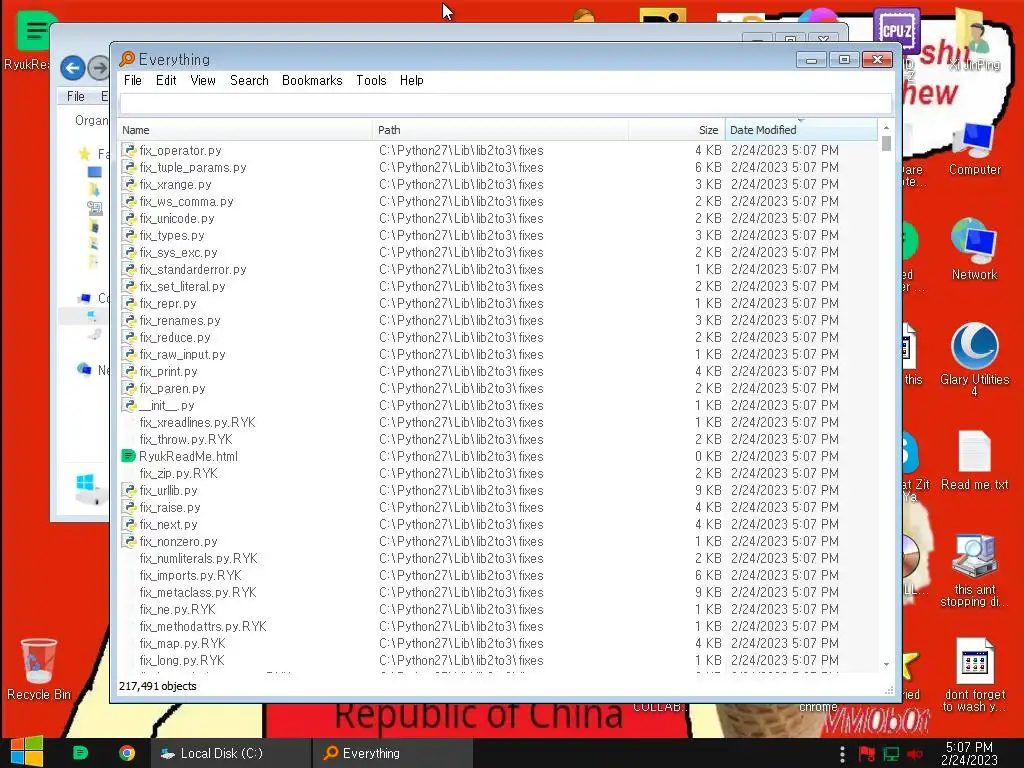1024x768 pixels.
Task: Select the fix_types.py file icon
Action: (x=129, y=235)
